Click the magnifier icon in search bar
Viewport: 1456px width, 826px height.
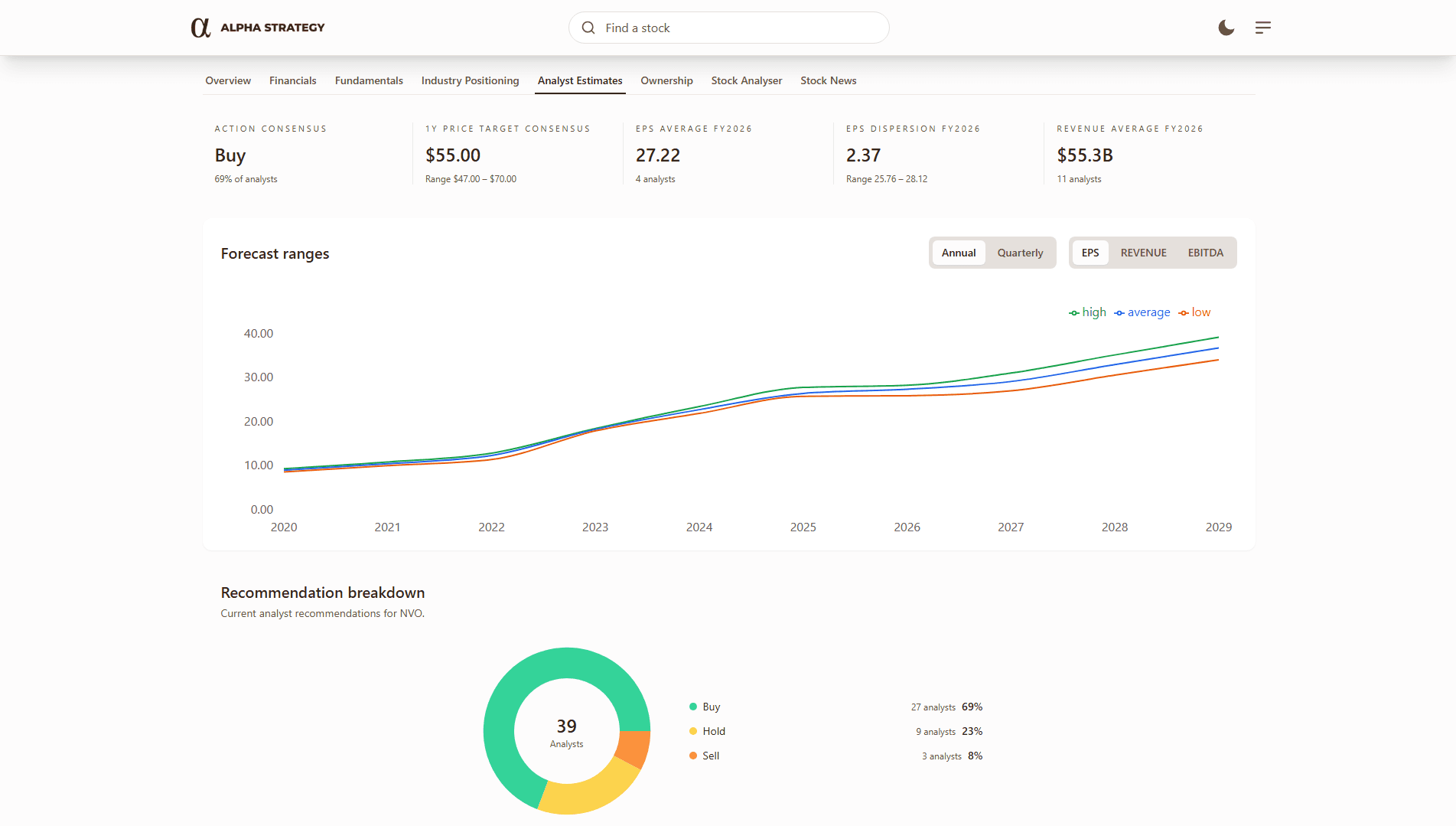tap(588, 28)
